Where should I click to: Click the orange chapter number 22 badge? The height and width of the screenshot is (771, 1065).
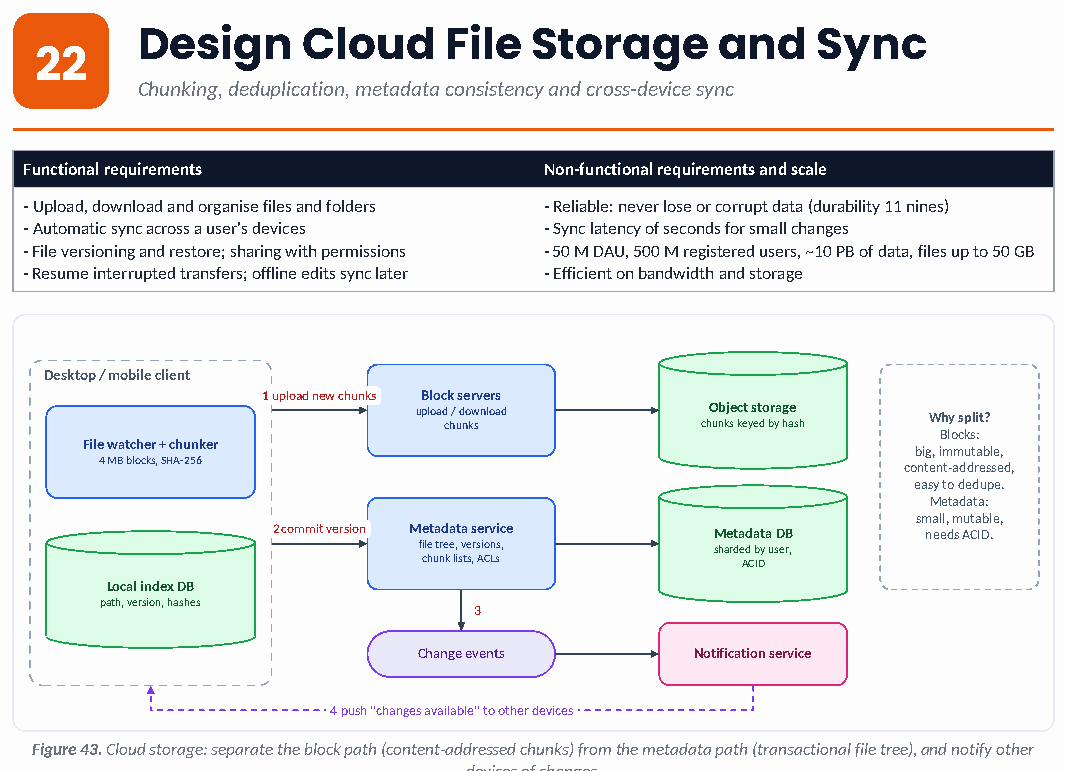(61, 61)
